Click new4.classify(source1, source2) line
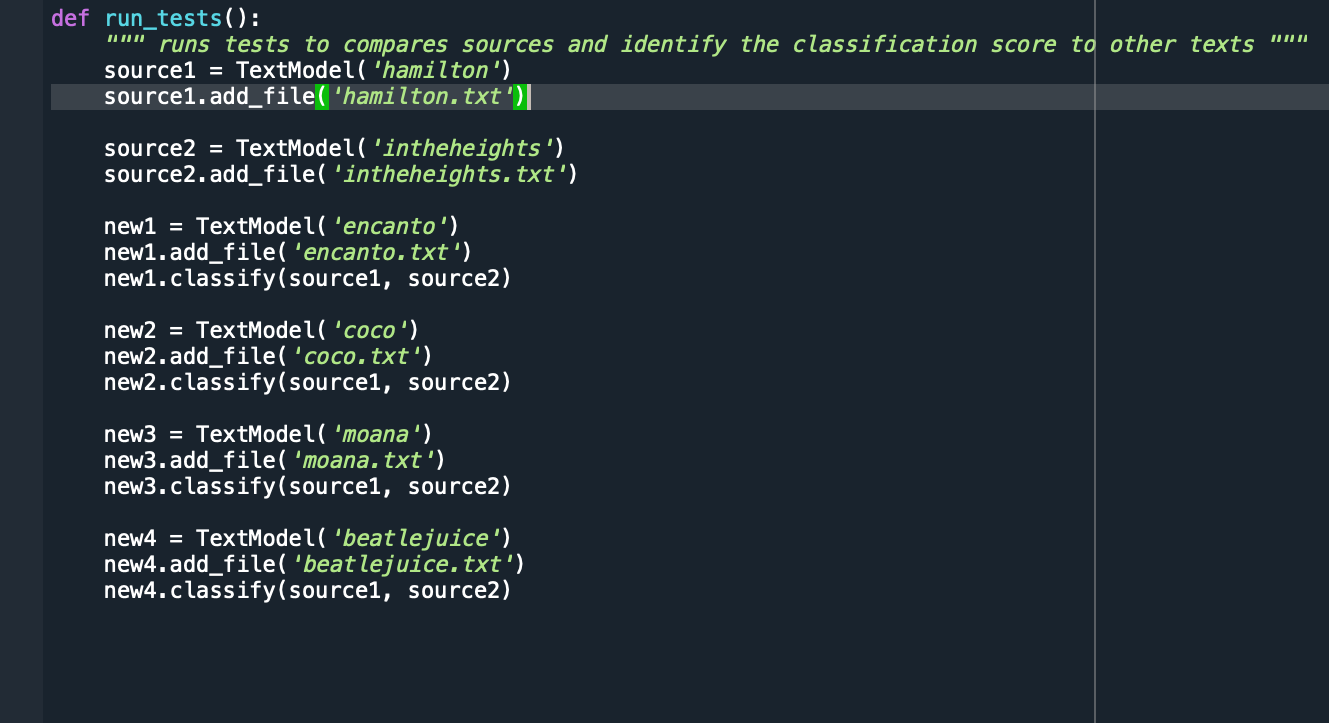Viewport: 1329px width, 723px height. pos(307,590)
